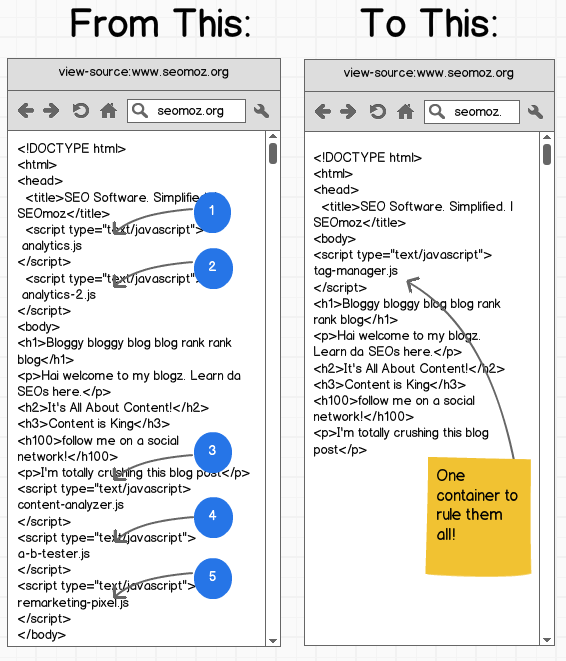Viewport: 566px width, 661px height.
Task: Click 'a-b-tester.js' line in left source
Action: click(54, 554)
